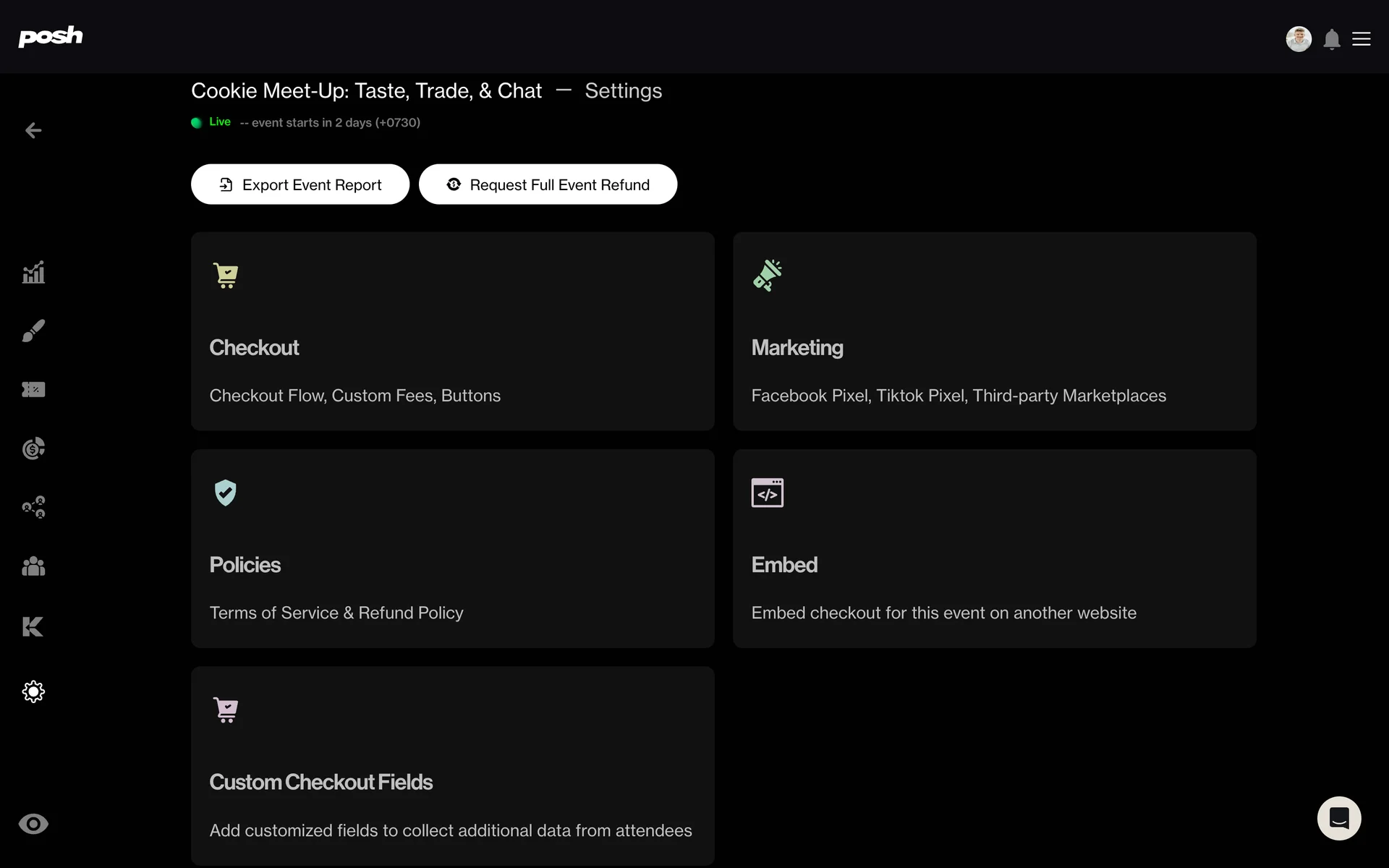
Task: Click the eye preview icon
Action: pos(33,824)
